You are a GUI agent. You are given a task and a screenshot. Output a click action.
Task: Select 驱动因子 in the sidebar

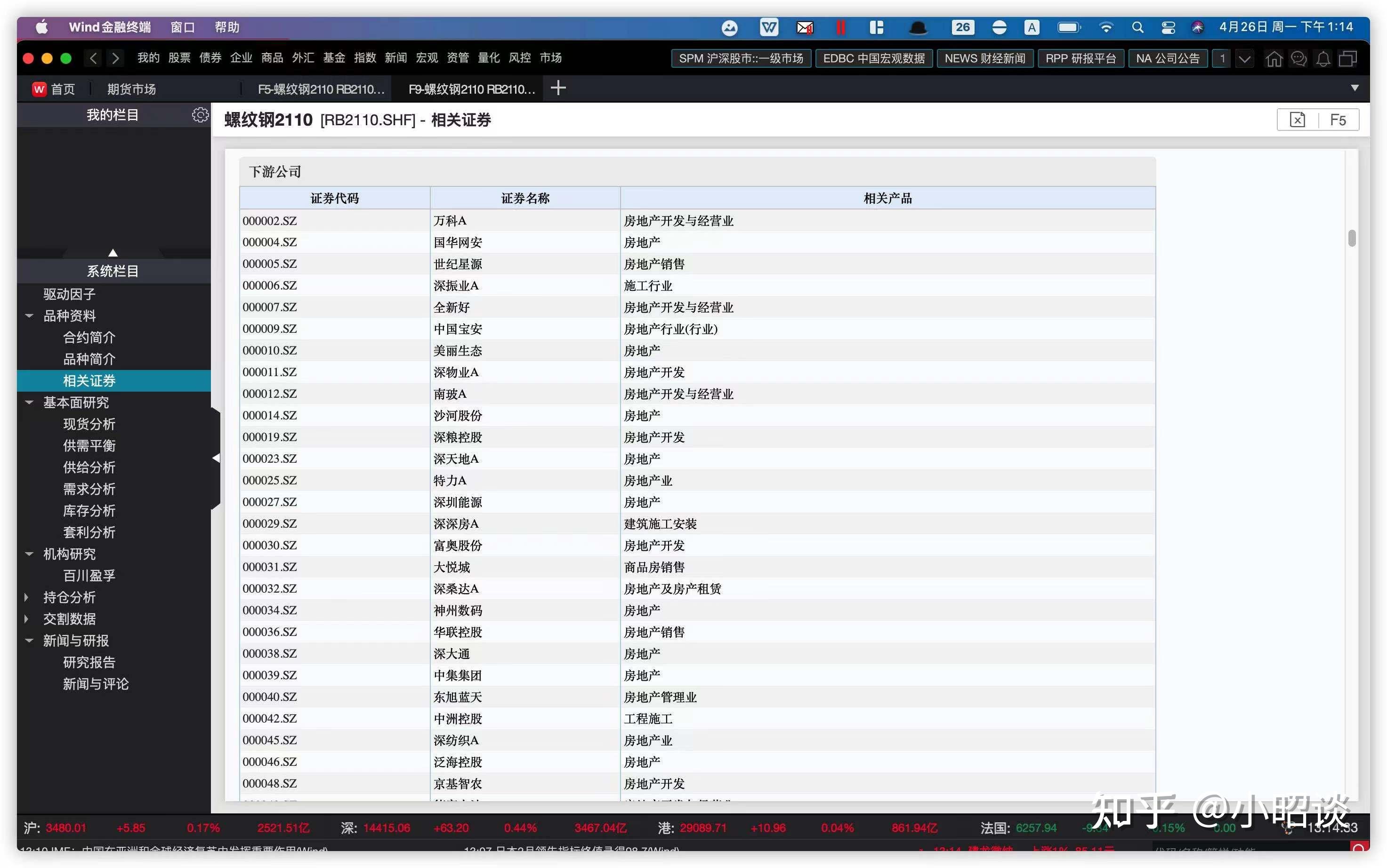(70, 294)
